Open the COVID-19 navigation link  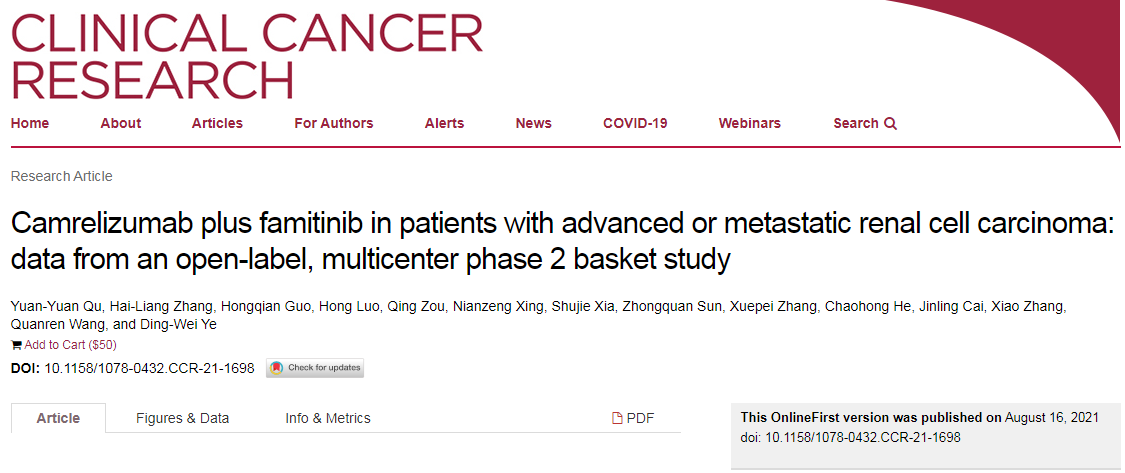click(635, 123)
